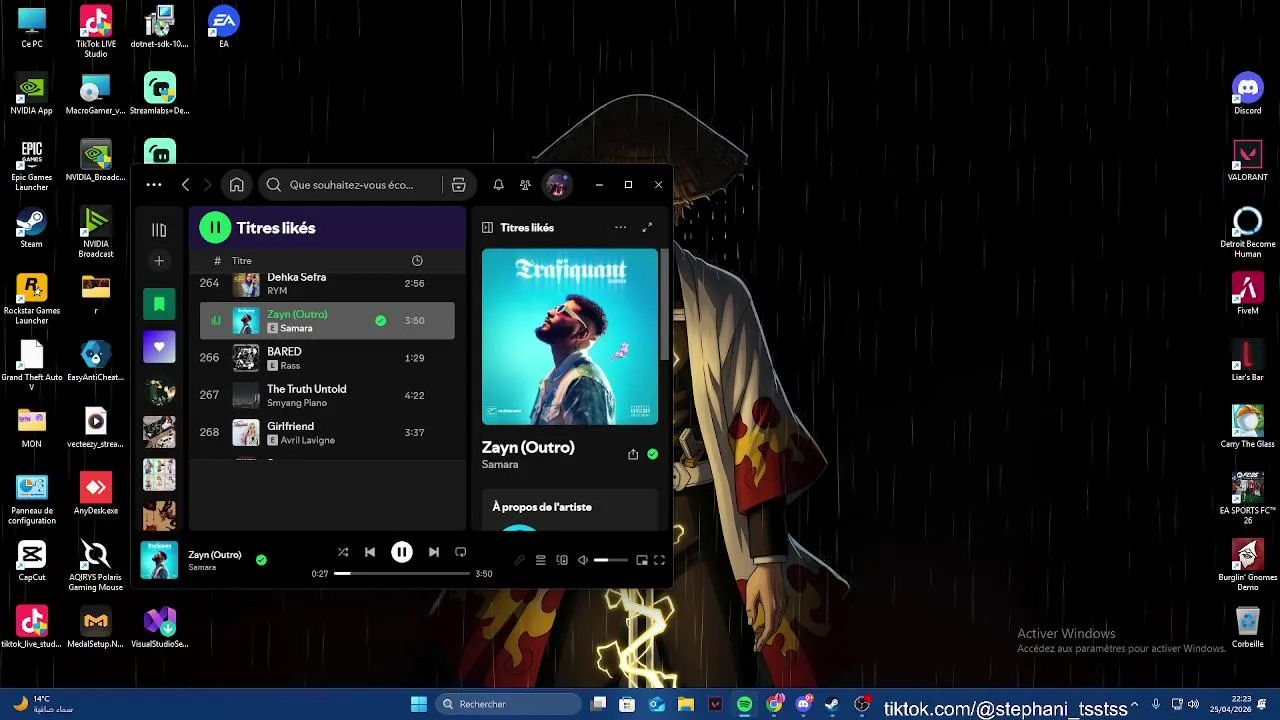Viewport: 1280px width, 720px height.
Task: Select The Truth Untold track
Action: click(327, 395)
